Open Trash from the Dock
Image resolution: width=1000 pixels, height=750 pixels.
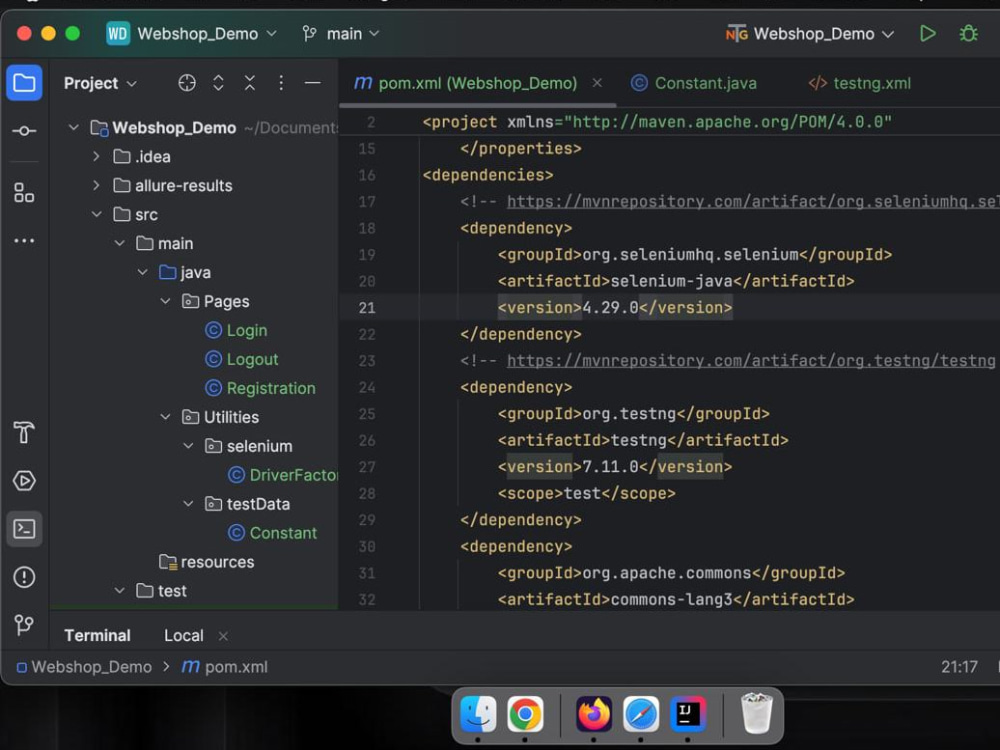pyautogui.click(x=756, y=714)
